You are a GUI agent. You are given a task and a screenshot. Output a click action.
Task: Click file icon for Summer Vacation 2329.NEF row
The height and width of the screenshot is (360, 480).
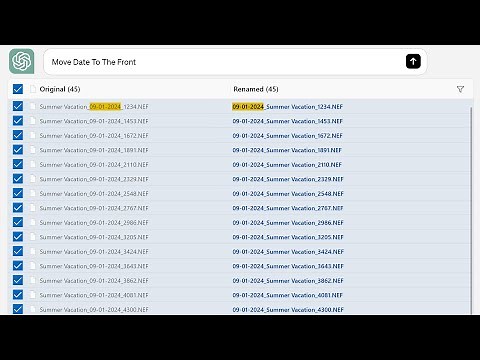tap(33, 179)
